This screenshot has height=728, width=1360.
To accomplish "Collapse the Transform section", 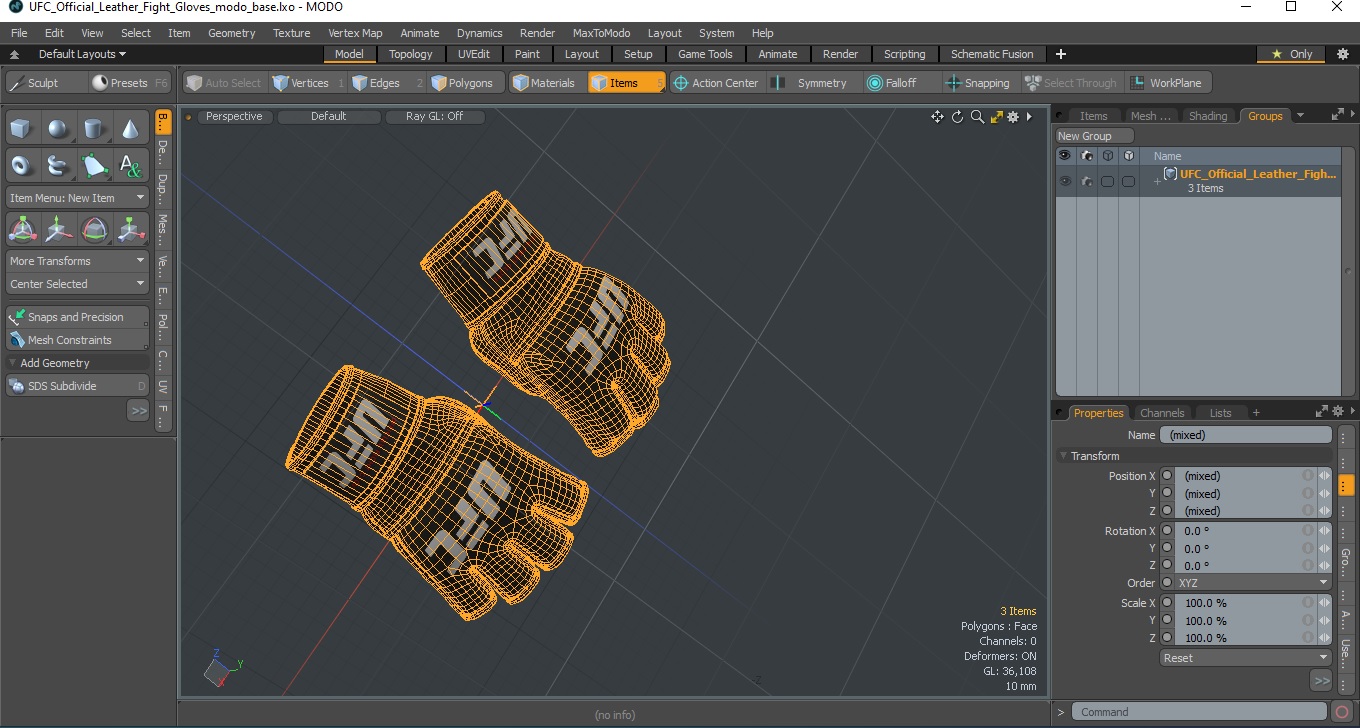I will click(1064, 456).
